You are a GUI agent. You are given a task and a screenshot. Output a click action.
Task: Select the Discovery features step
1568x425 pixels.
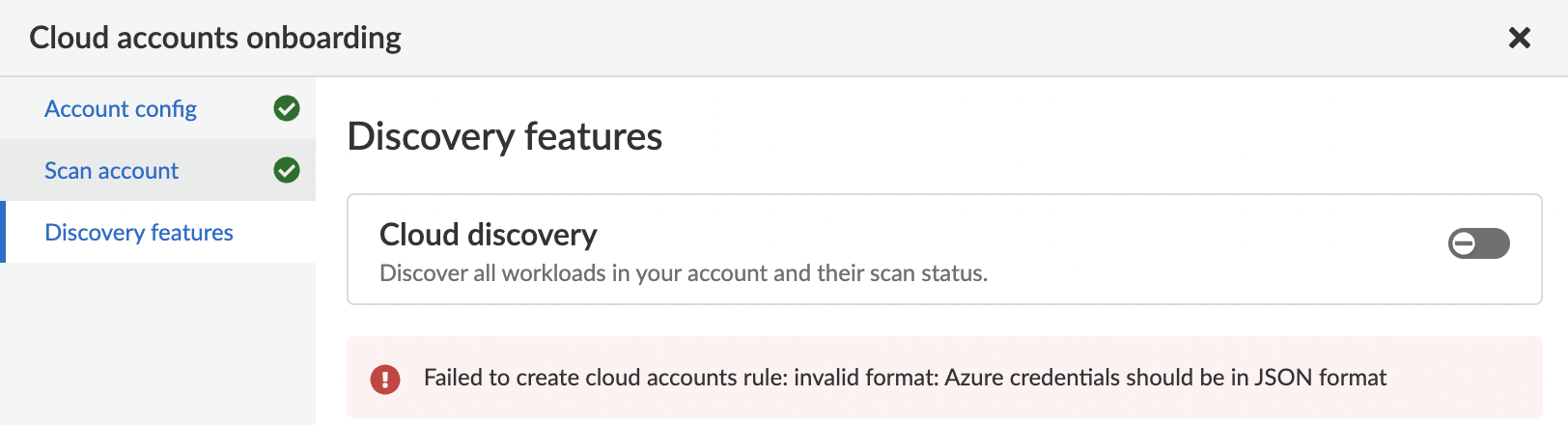pos(139,233)
